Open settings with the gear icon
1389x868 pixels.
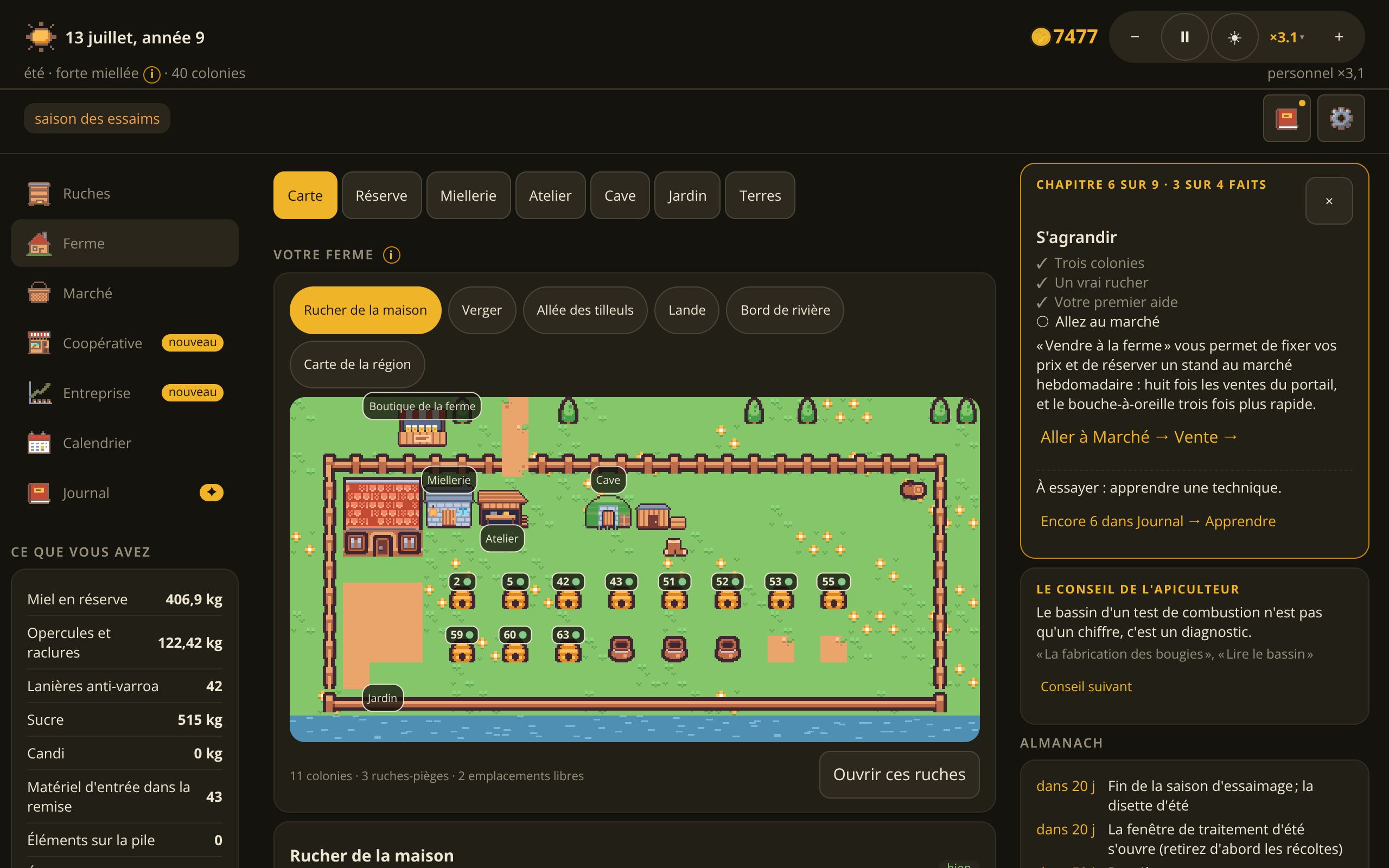click(1341, 118)
